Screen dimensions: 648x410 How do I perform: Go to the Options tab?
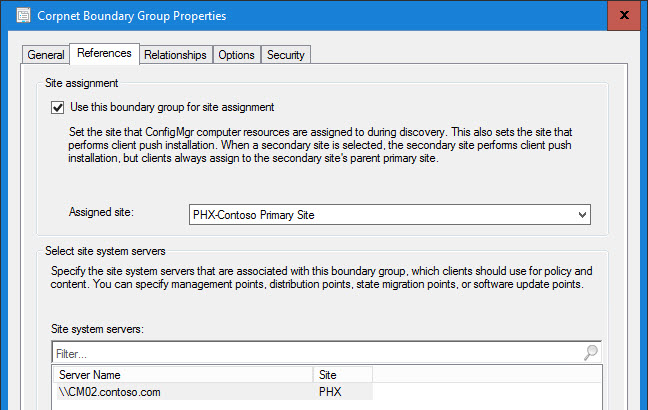coord(237,55)
